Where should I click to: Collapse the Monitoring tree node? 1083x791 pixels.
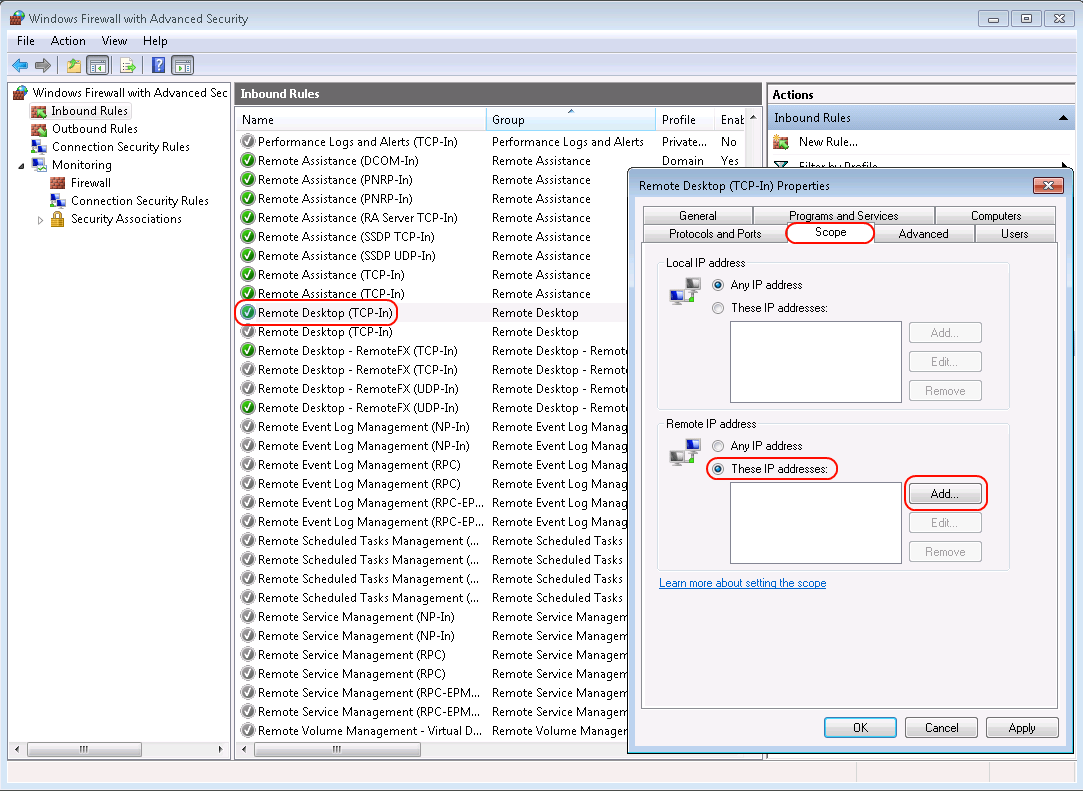click(22, 165)
